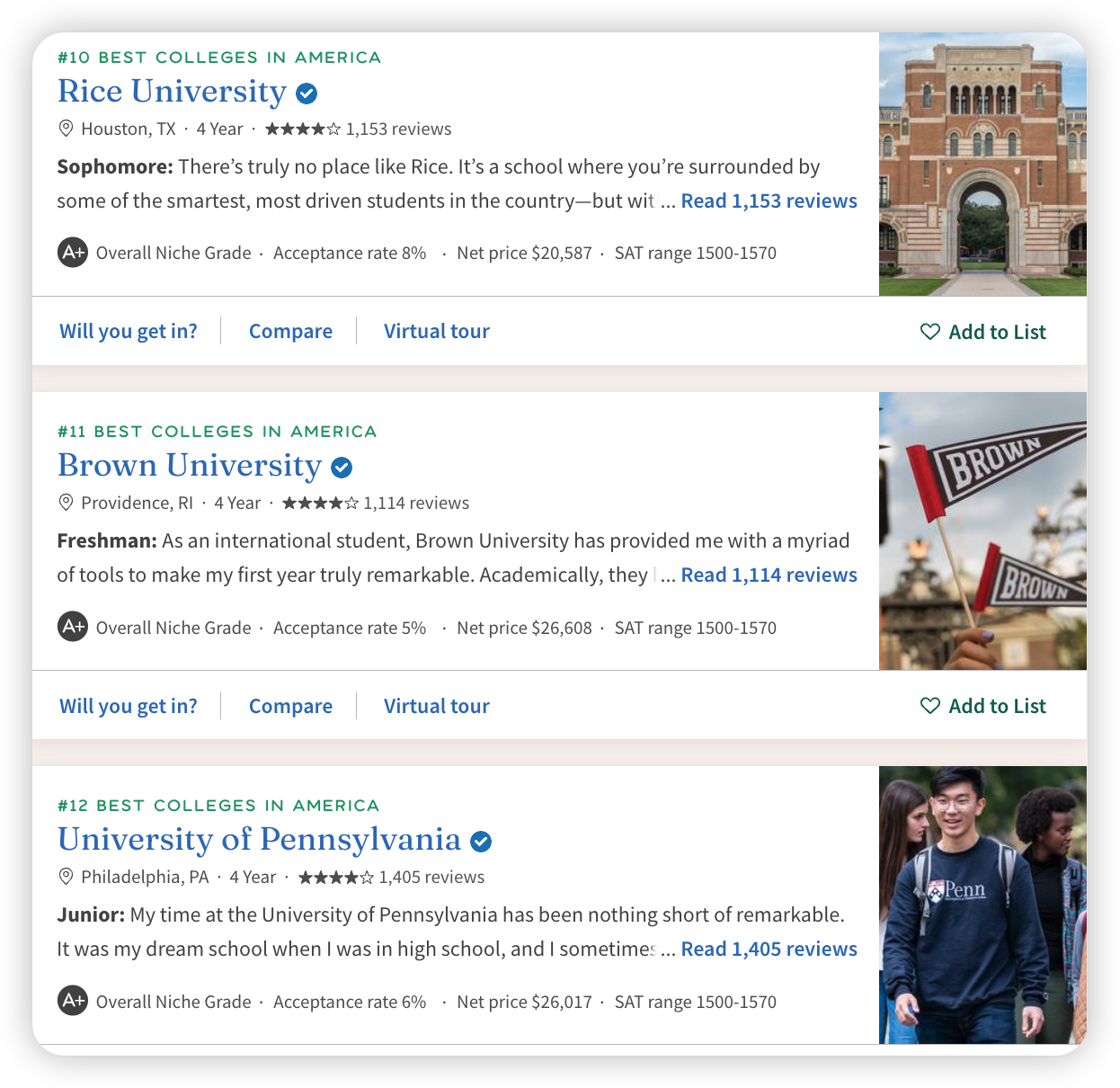
Task: Open the University of Pennsylvania listing
Action: [259, 840]
